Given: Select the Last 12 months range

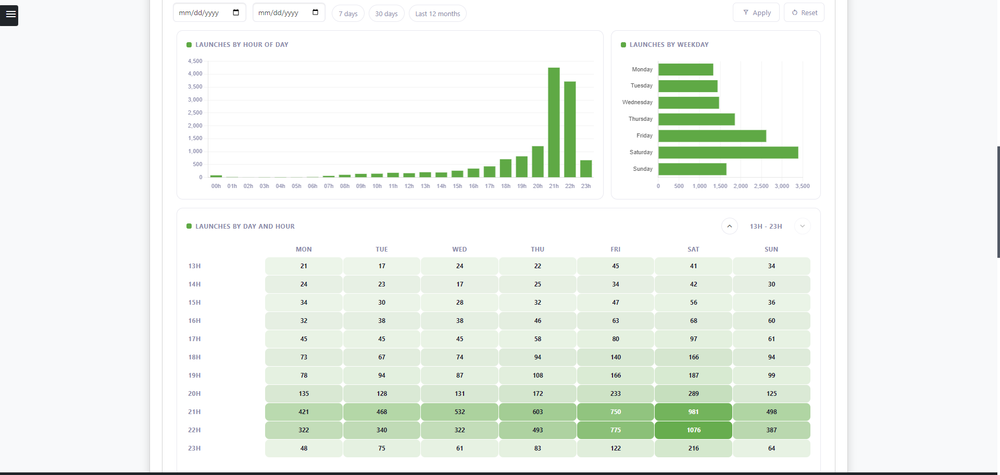Looking at the screenshot, I should [438, 13].
